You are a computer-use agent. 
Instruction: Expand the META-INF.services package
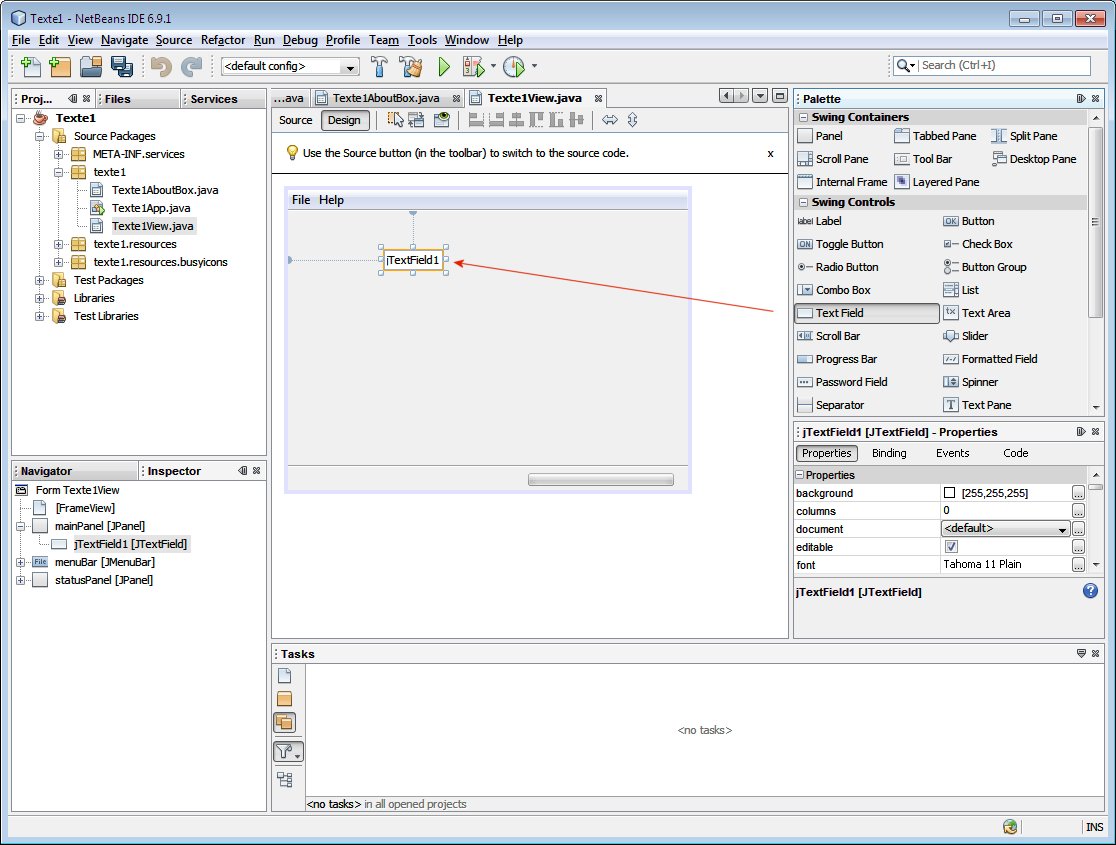point(59,154)
